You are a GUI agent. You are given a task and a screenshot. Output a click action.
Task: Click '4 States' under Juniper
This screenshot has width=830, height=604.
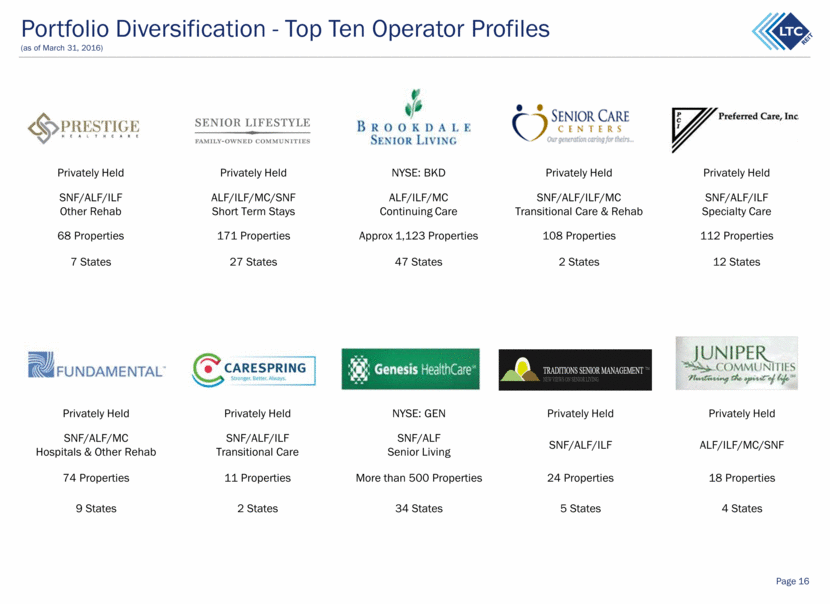click(x=742, y=508)
